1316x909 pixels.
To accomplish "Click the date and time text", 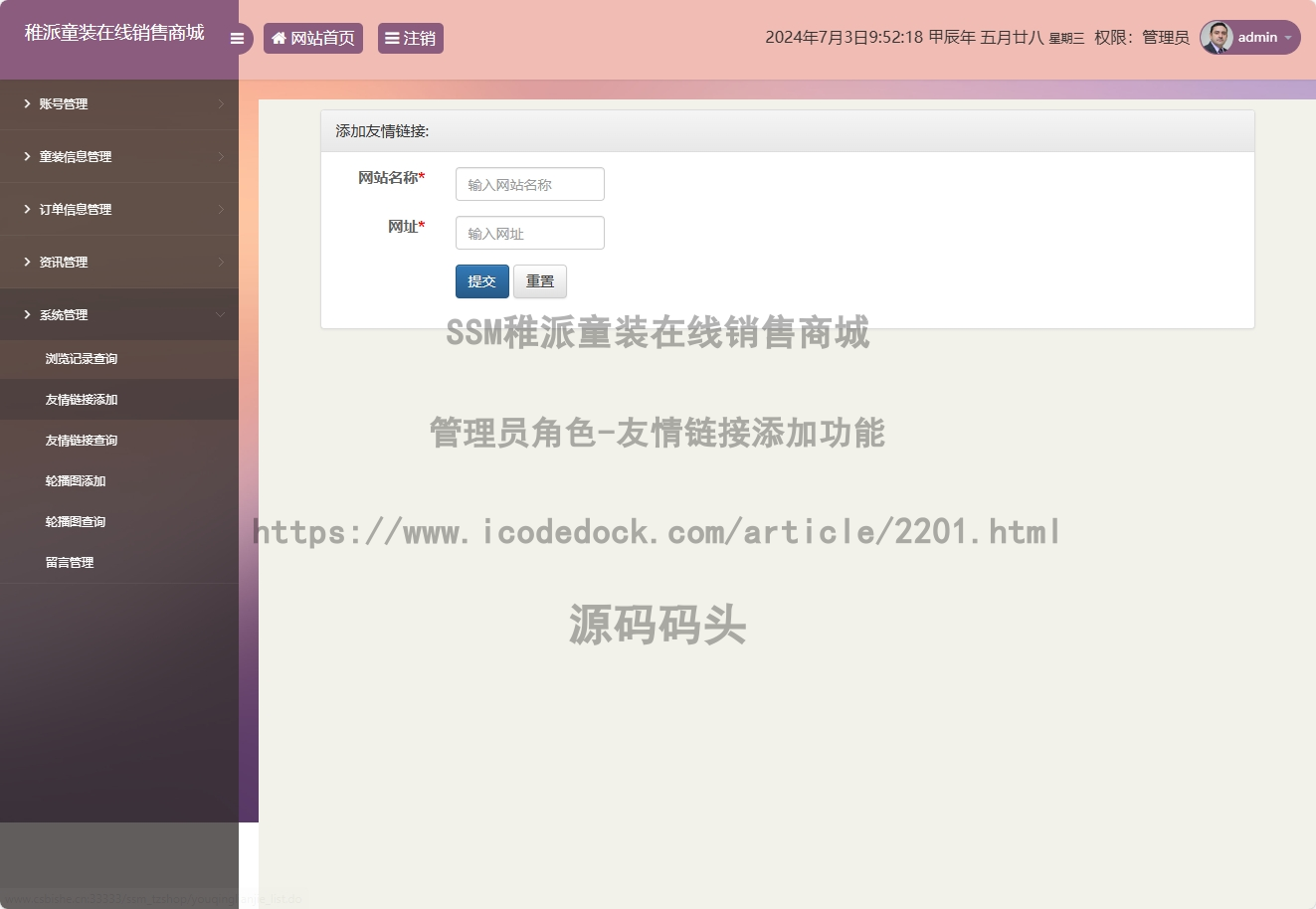I will coord(924,38).
